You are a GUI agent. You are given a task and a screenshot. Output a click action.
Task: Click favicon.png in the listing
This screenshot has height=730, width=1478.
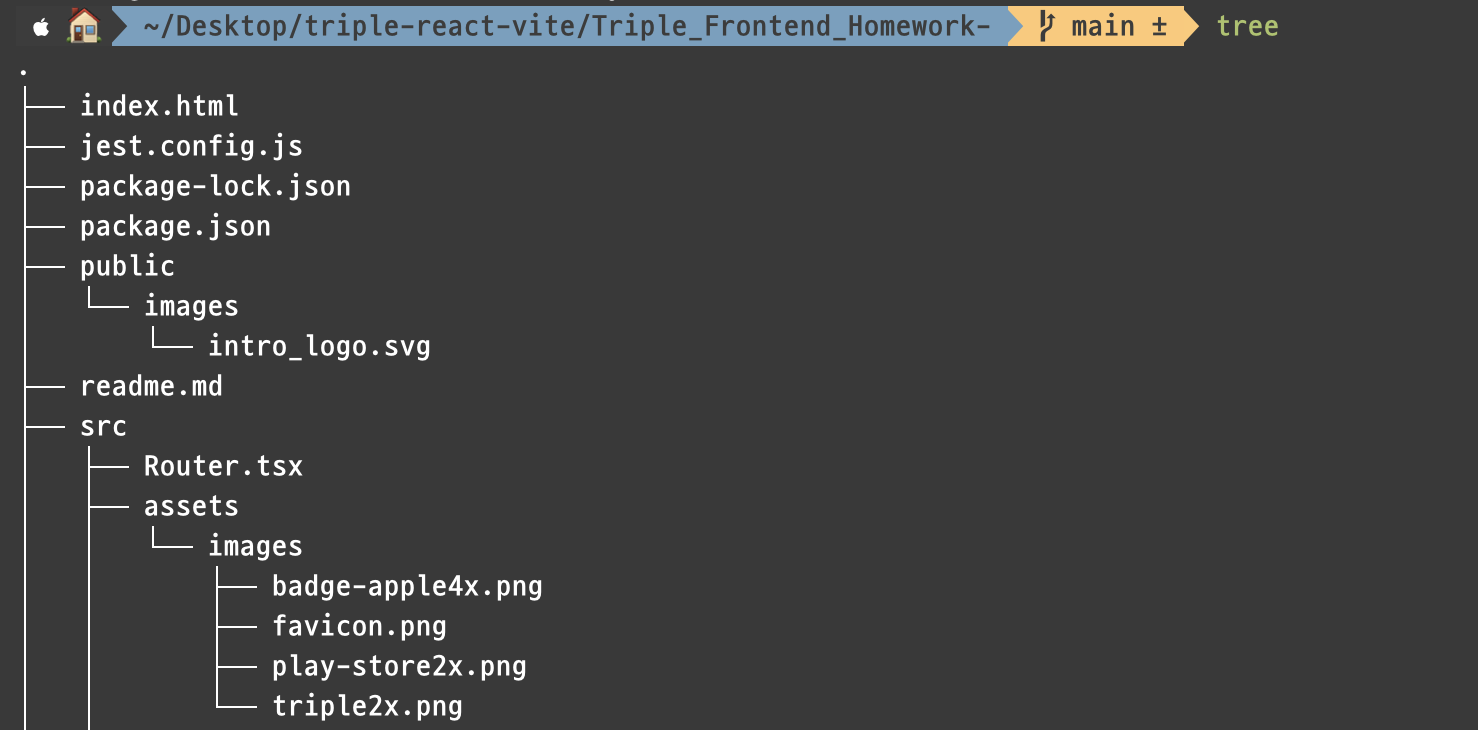point(359,626)
